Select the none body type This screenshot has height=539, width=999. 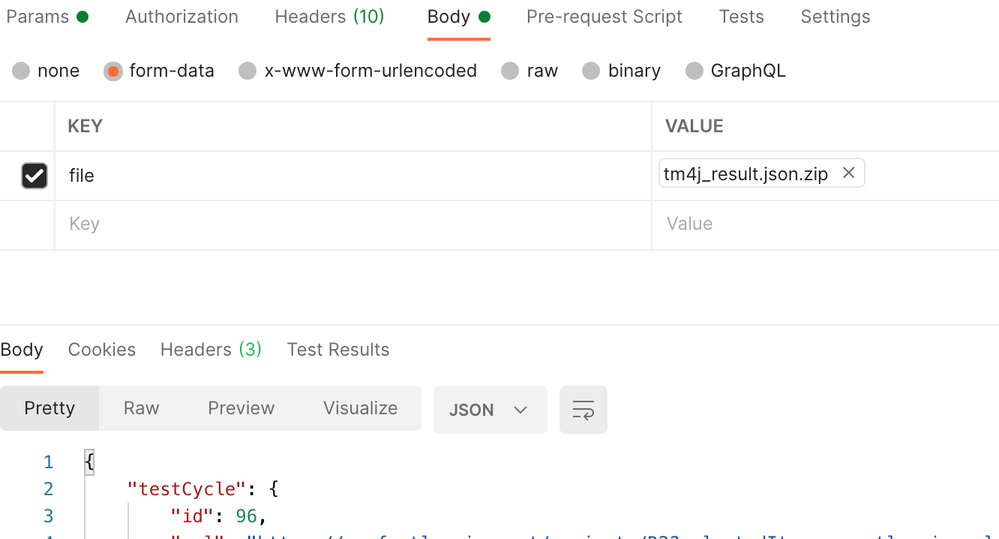21,71
